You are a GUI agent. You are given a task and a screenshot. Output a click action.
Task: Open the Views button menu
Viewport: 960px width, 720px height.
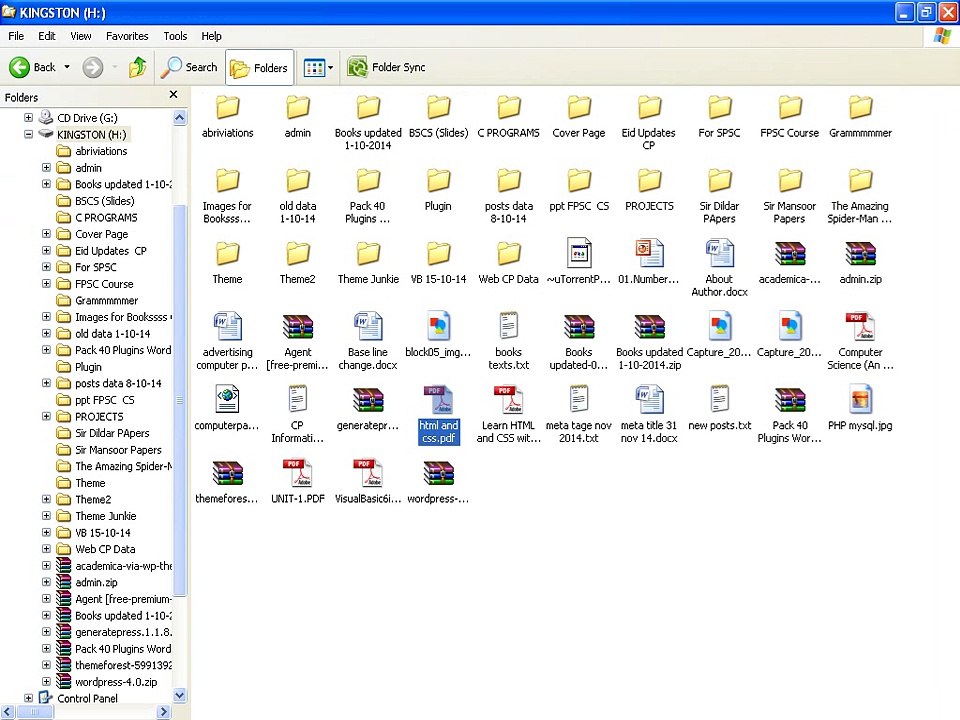318,67
